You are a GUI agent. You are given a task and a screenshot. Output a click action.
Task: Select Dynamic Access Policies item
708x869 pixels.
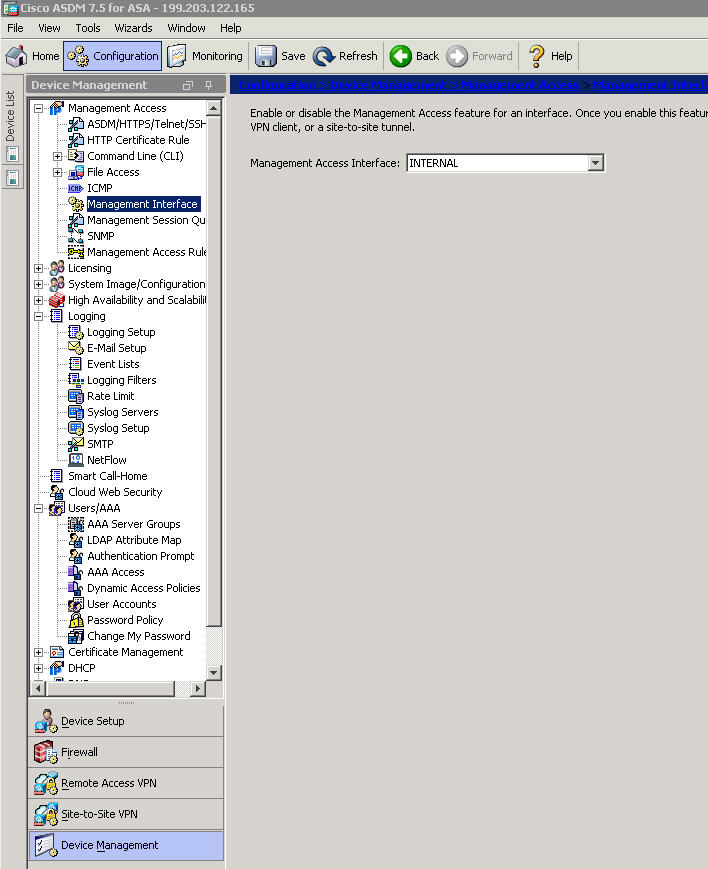(x=144, y=588)
